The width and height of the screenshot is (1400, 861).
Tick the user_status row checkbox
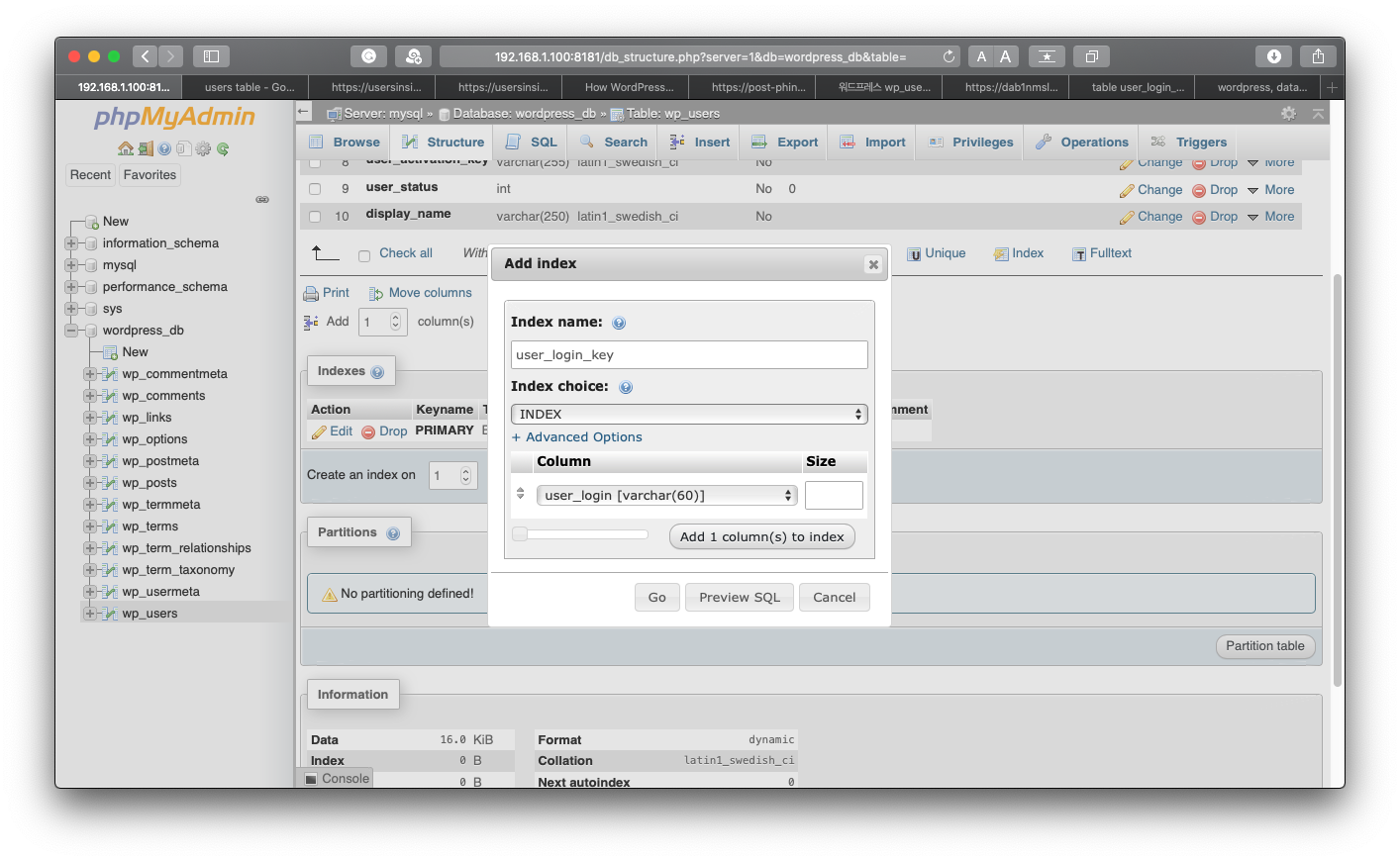click(x=315, y=189)
